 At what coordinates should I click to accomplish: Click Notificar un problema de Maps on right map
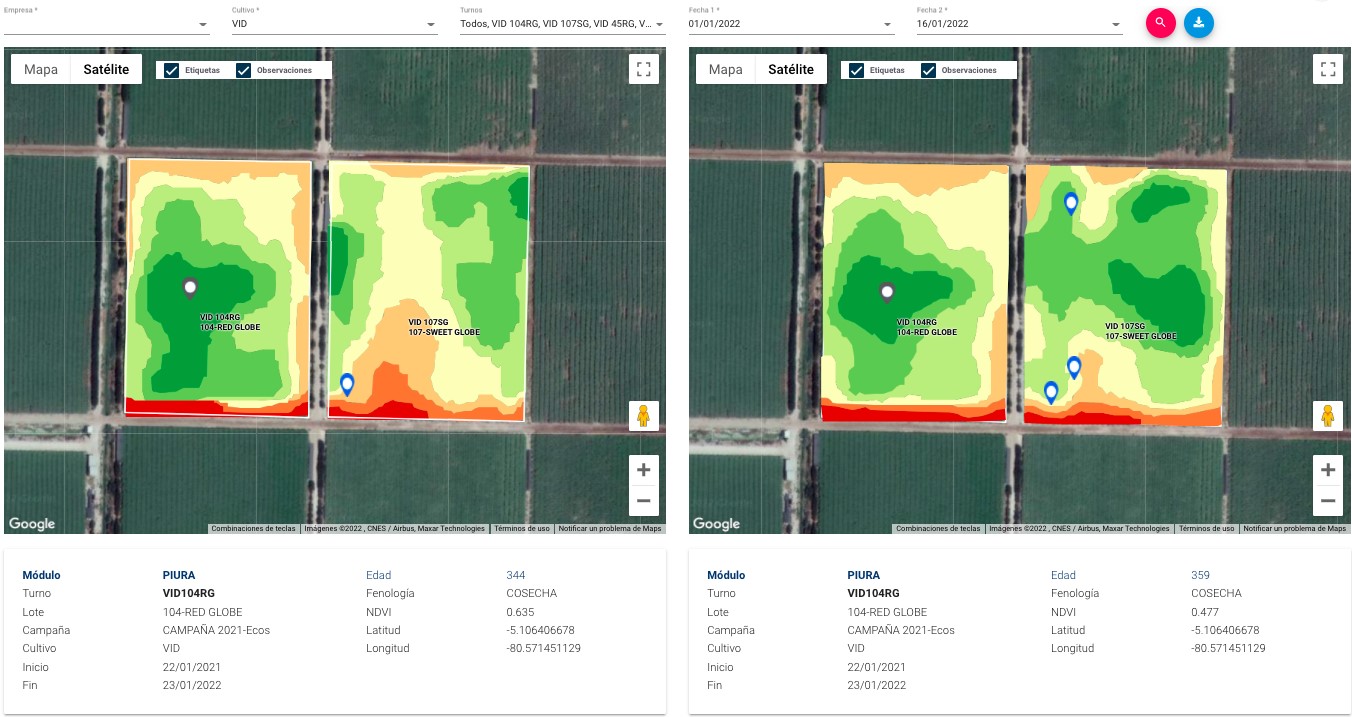click(x=1294, y=529)
